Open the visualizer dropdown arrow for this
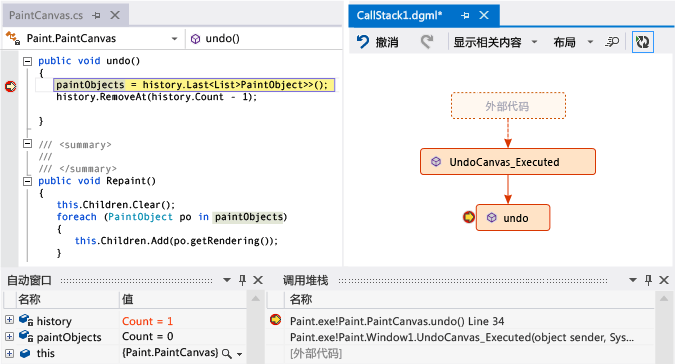The width and height of the screenshot is (675, 364). pos(239,354)
